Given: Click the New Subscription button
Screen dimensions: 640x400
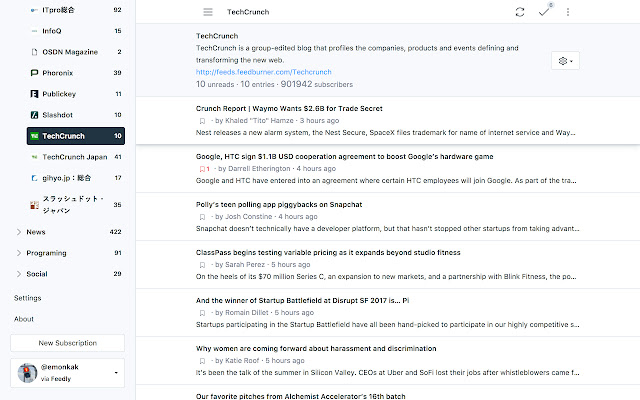Looking at the screenshot, I should tap(67, 343).
